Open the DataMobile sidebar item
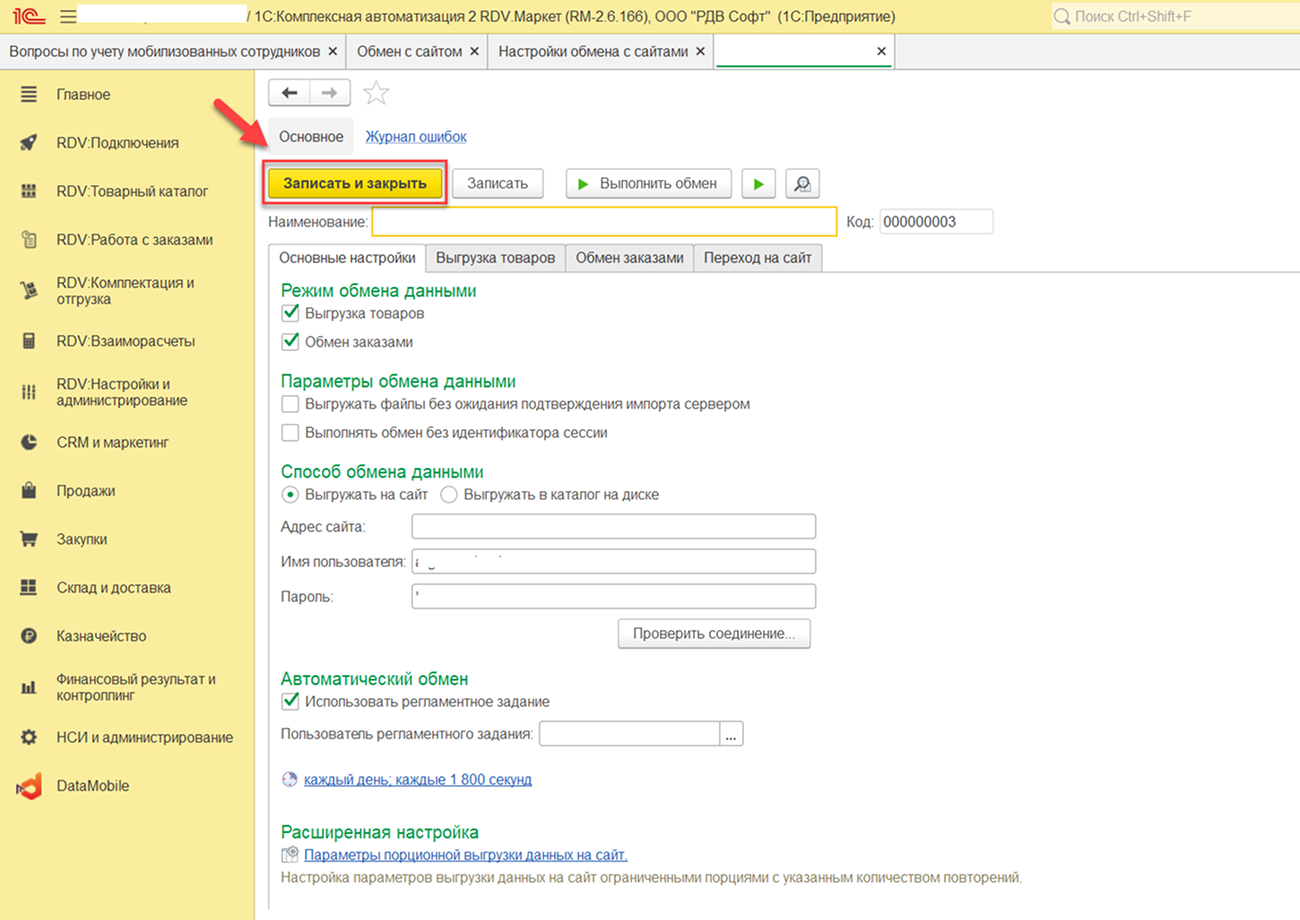Screen dimensions: 1300x920 tap(92, 786)
